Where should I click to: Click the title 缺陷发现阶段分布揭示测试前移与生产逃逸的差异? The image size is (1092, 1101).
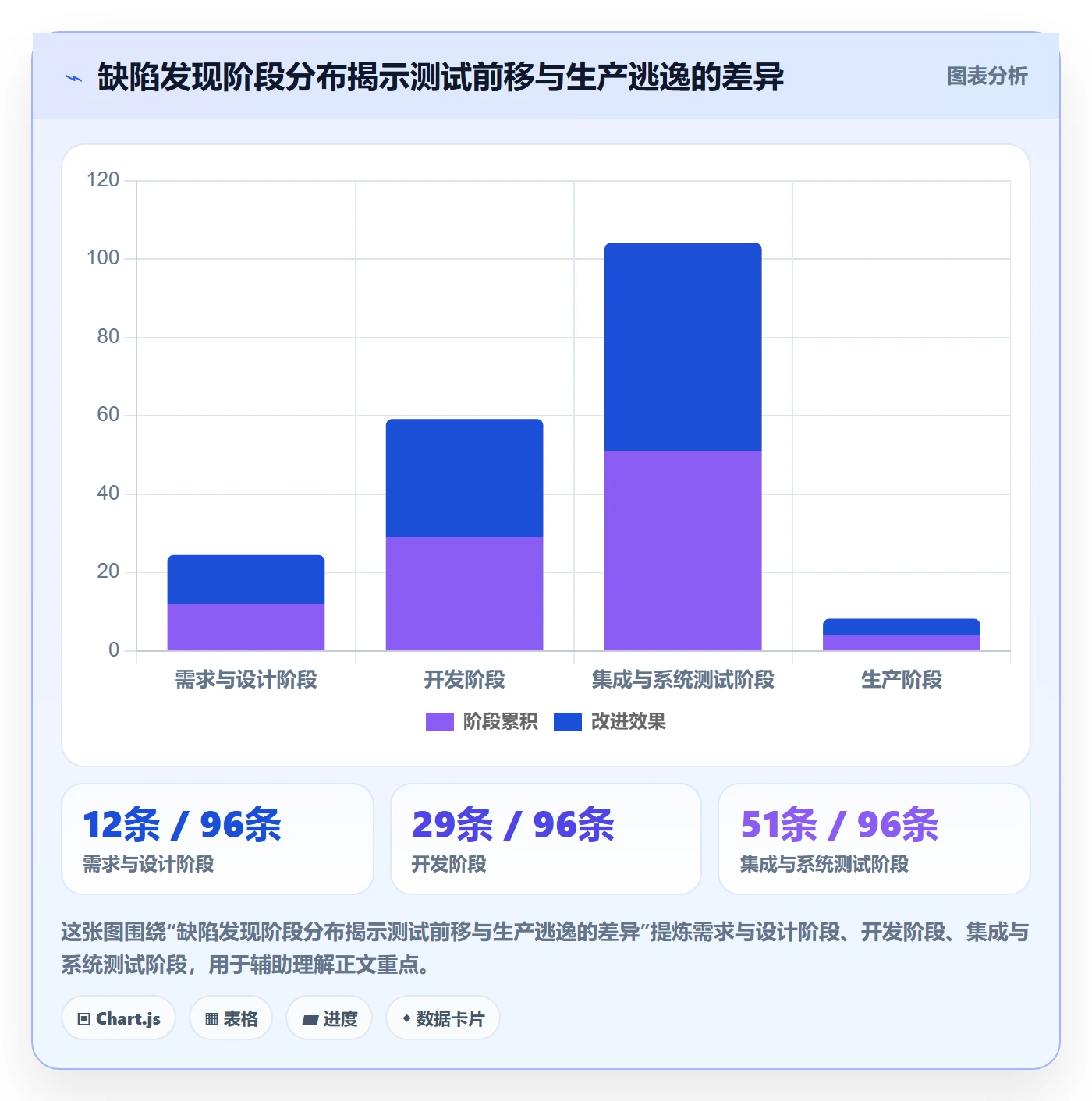(441, 77)
